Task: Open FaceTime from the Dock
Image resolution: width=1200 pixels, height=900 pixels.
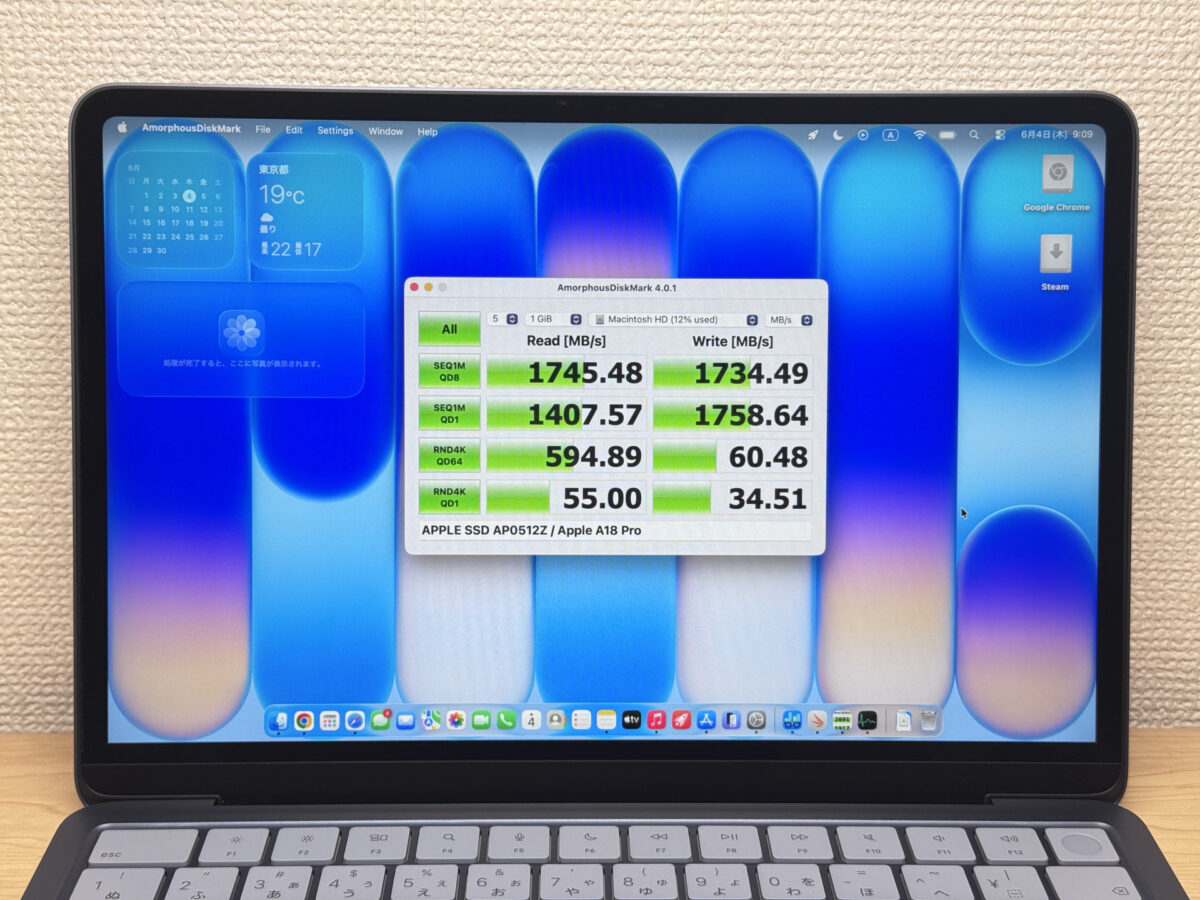Action: [481, 720]
